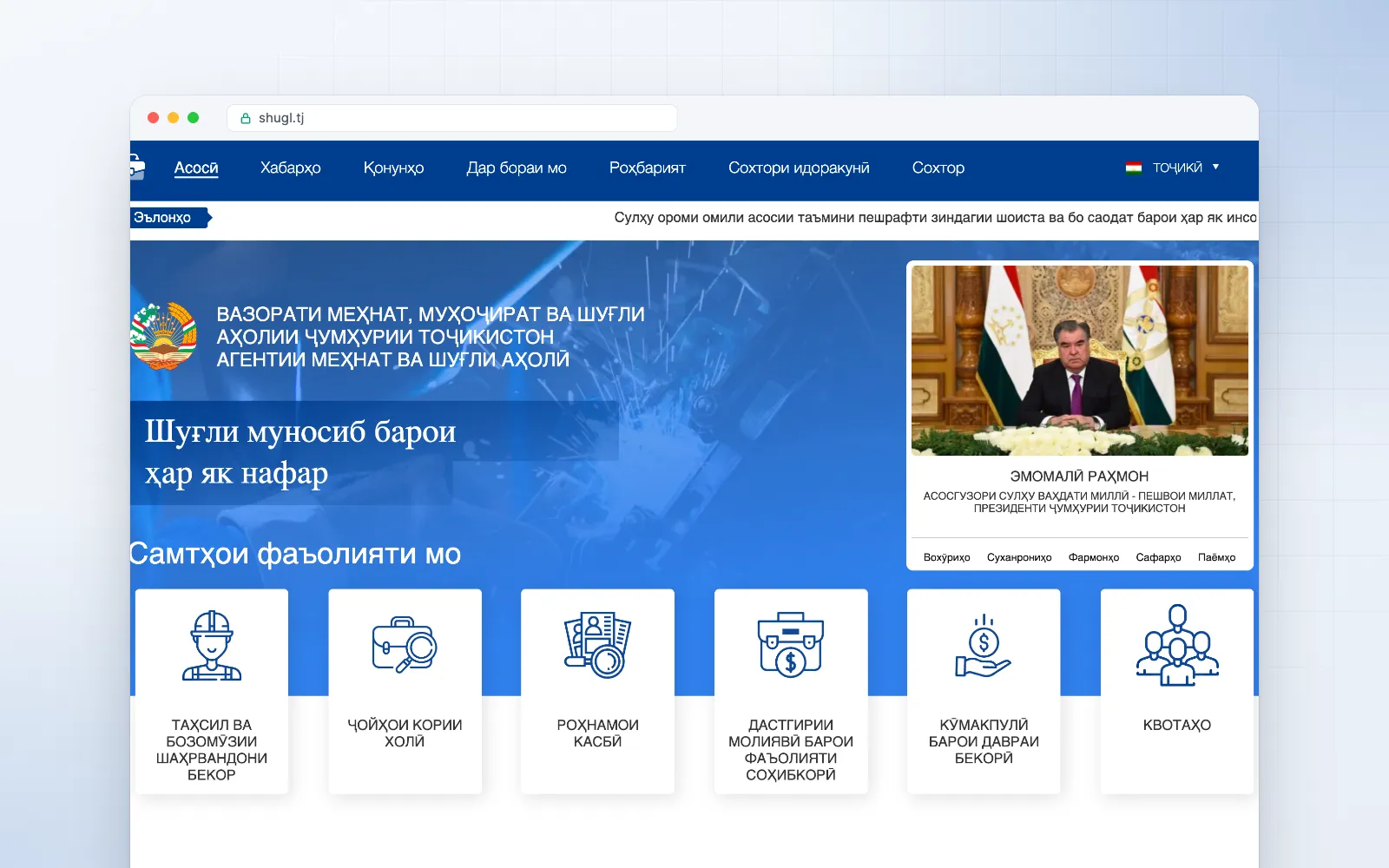
Task: Open РОҲНАМОИ КАСБӢ card text
Action: click(597, 733)
